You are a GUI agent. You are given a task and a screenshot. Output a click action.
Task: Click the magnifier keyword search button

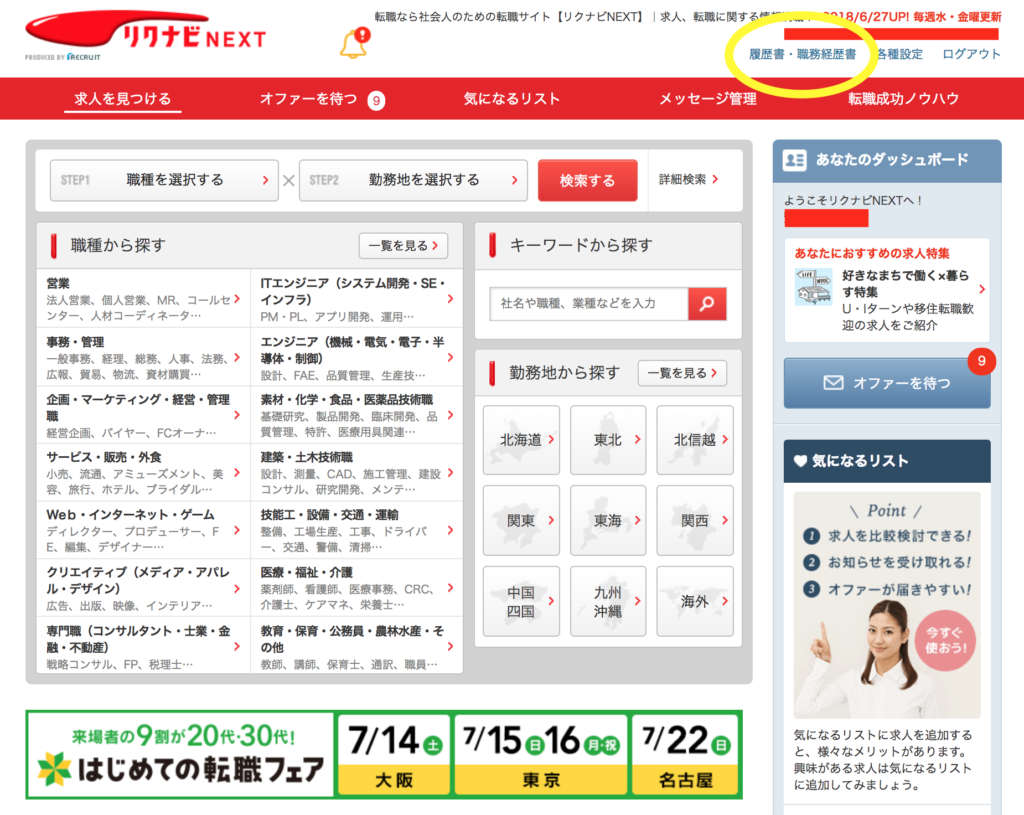pyautogui.click(x=707, y=304)
